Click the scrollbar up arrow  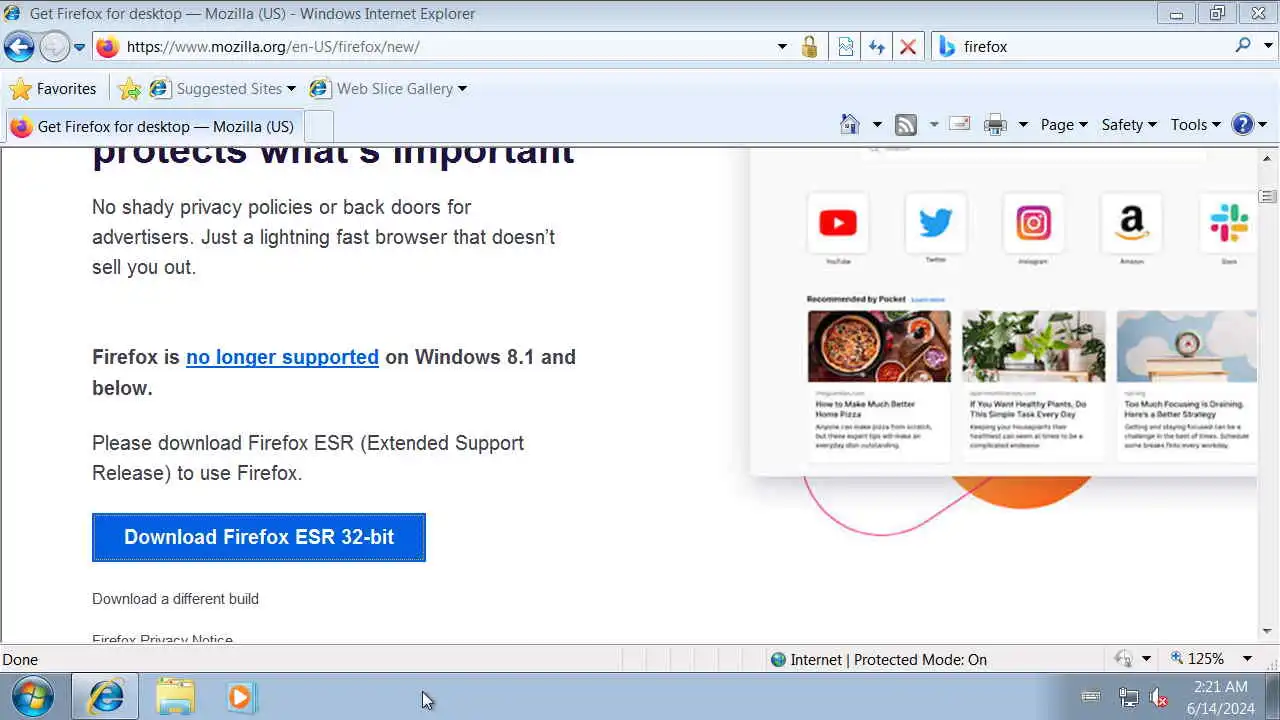(x=1268, y=158)
